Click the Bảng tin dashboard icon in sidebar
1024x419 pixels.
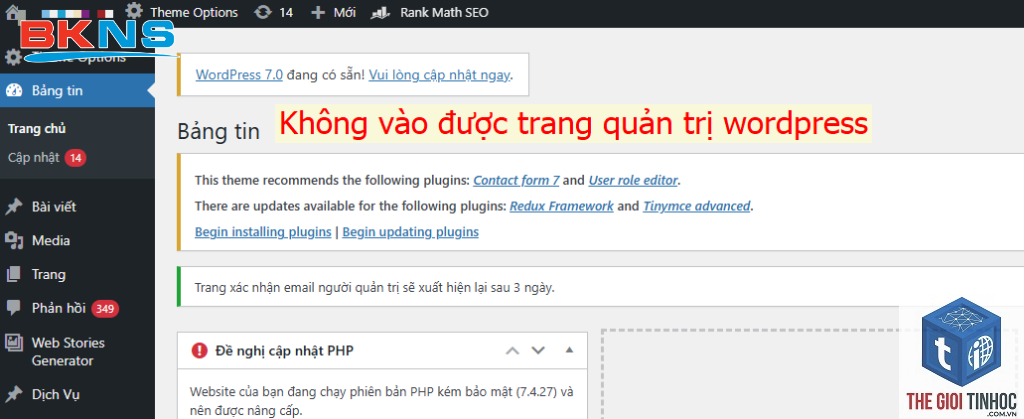[x=14, y=91]
